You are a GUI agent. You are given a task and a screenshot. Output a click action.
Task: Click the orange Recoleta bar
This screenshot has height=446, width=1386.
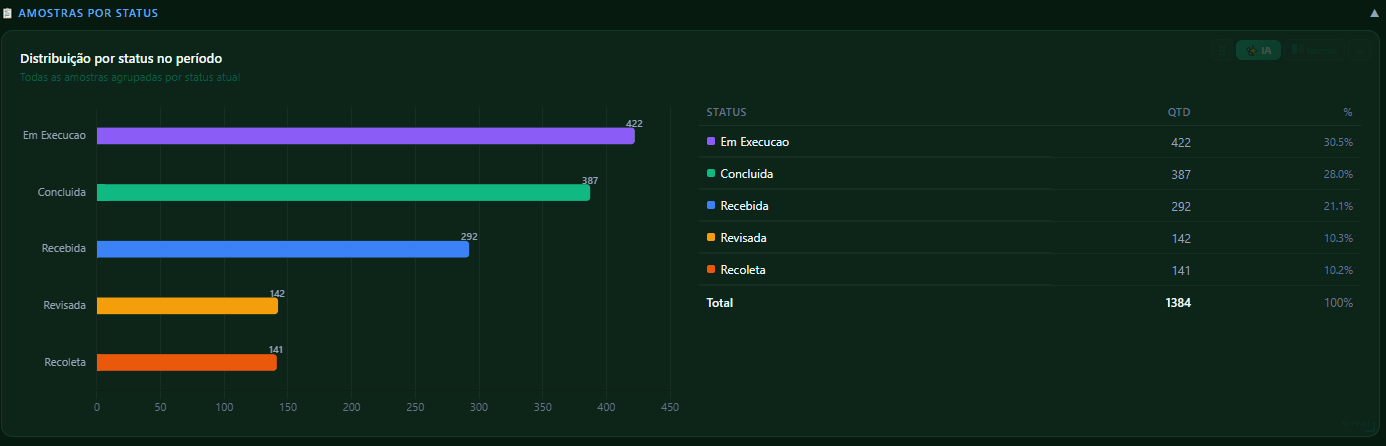pyautogui.click(x=187, y=362)
